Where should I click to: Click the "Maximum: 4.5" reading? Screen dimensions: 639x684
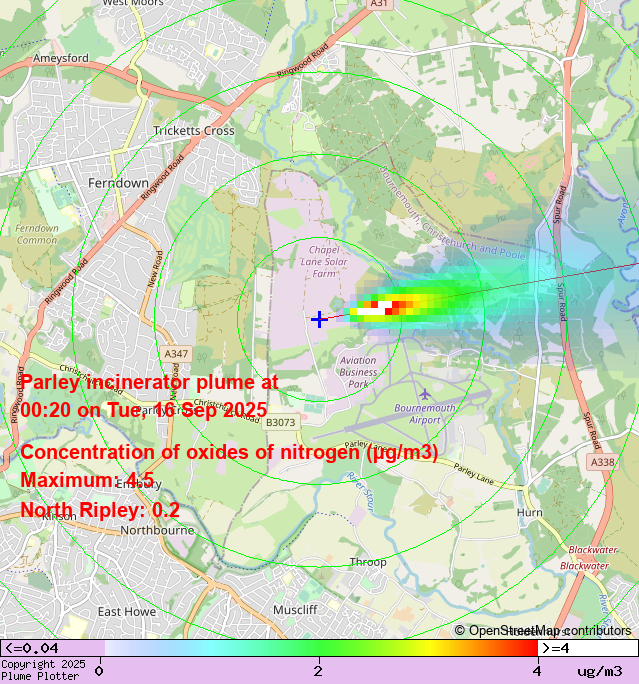[87, 480]
